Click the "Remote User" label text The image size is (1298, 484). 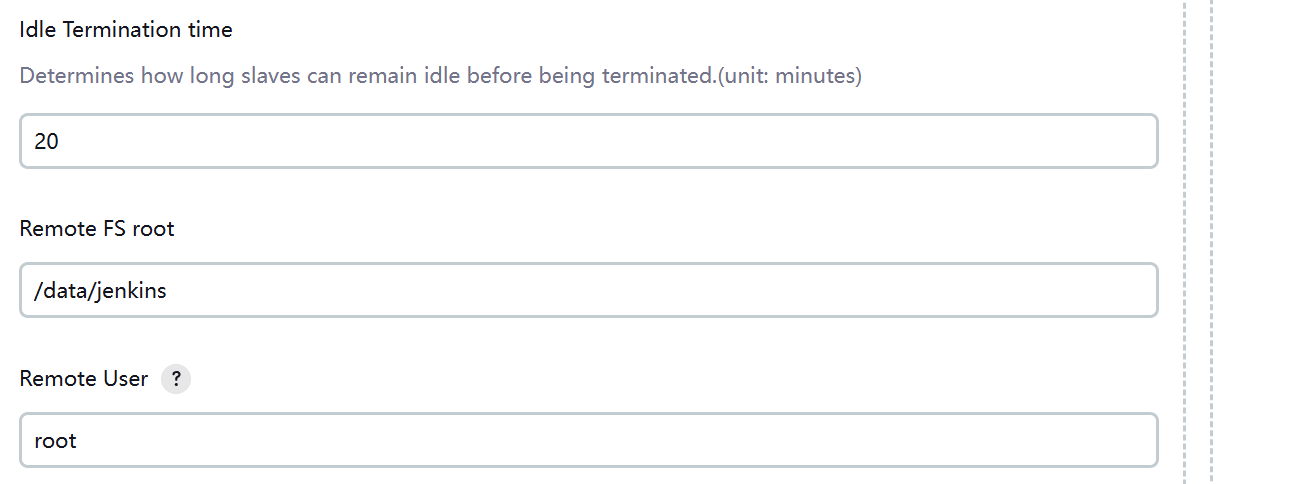point(84,379)
